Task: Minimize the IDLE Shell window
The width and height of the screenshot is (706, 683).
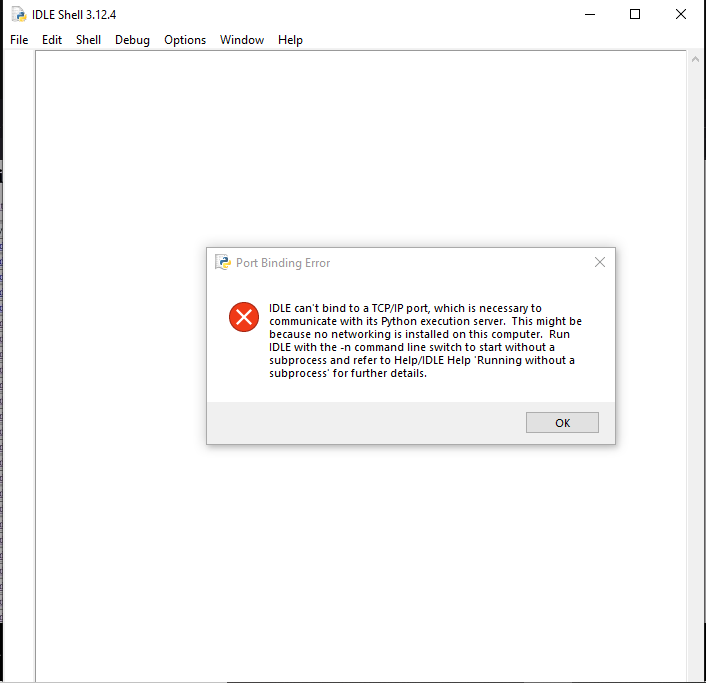Action: click(590, 14)
